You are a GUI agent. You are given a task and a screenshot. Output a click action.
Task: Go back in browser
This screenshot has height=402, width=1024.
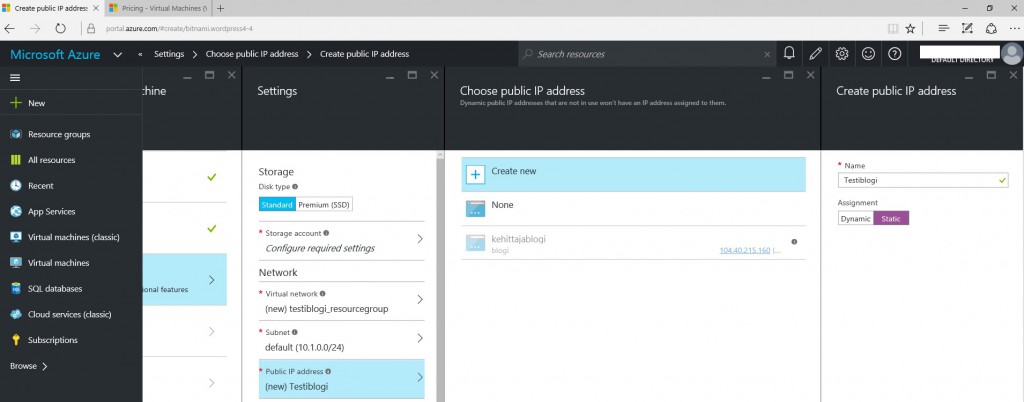point(10,29)
